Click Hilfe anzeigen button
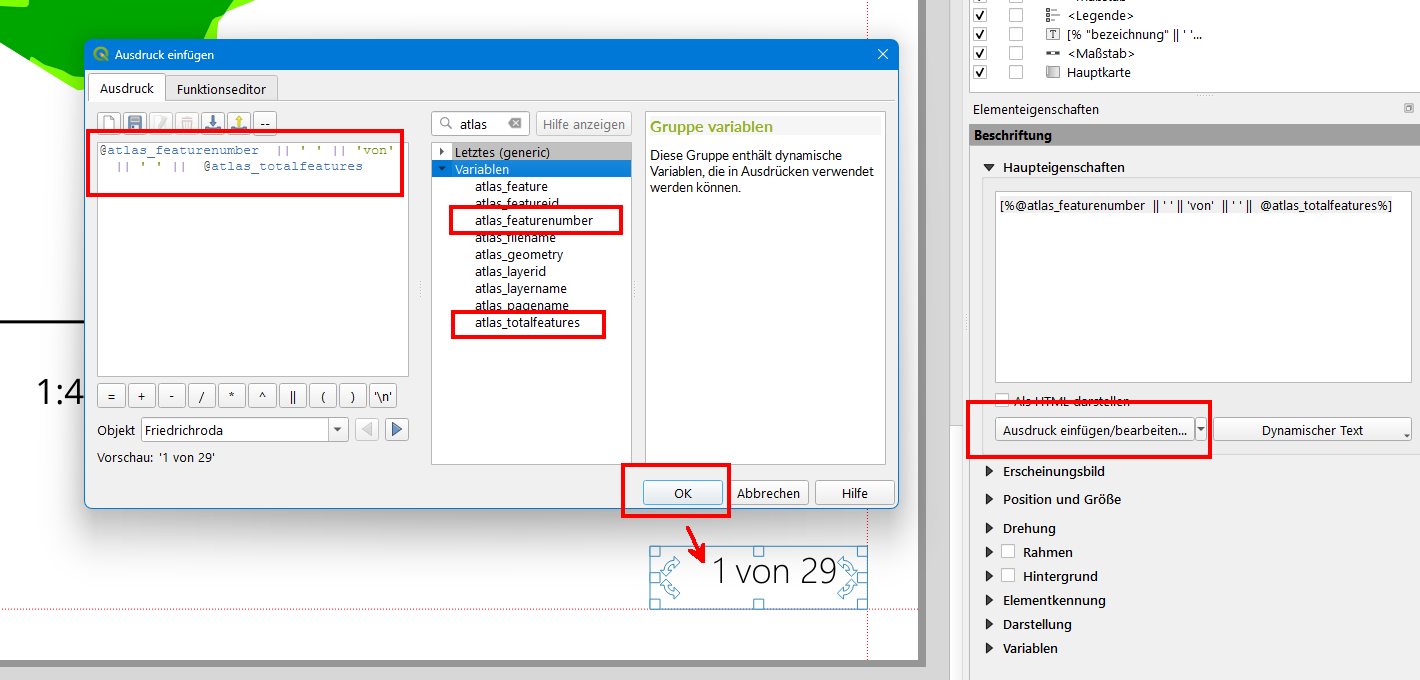Viewport: 1420px width, 680px height. (x=584, y=124)
